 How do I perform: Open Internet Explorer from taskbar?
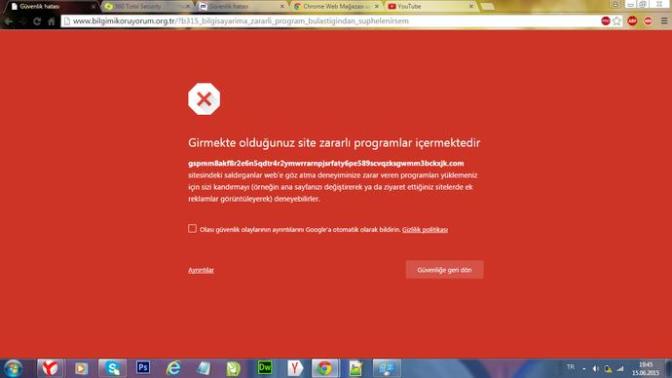pyautogui.click(x=173, y=368)
